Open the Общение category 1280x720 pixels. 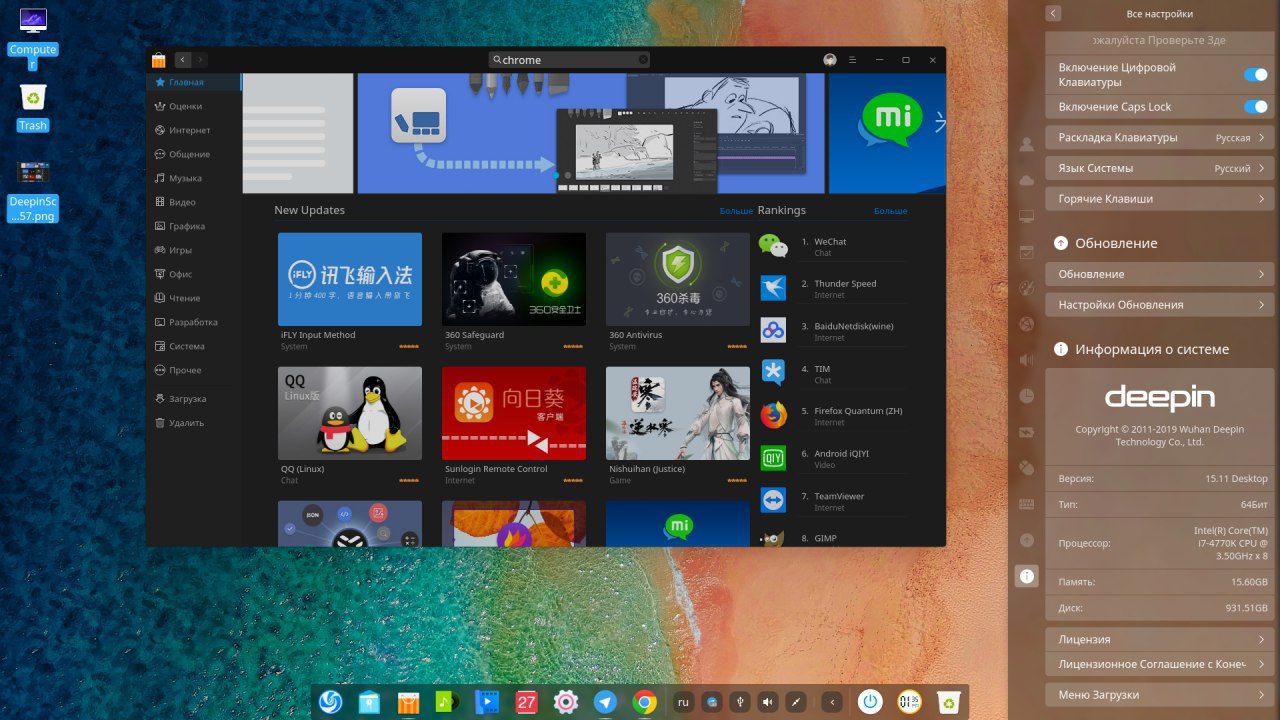pyautogui.click(x=194, y=154)
